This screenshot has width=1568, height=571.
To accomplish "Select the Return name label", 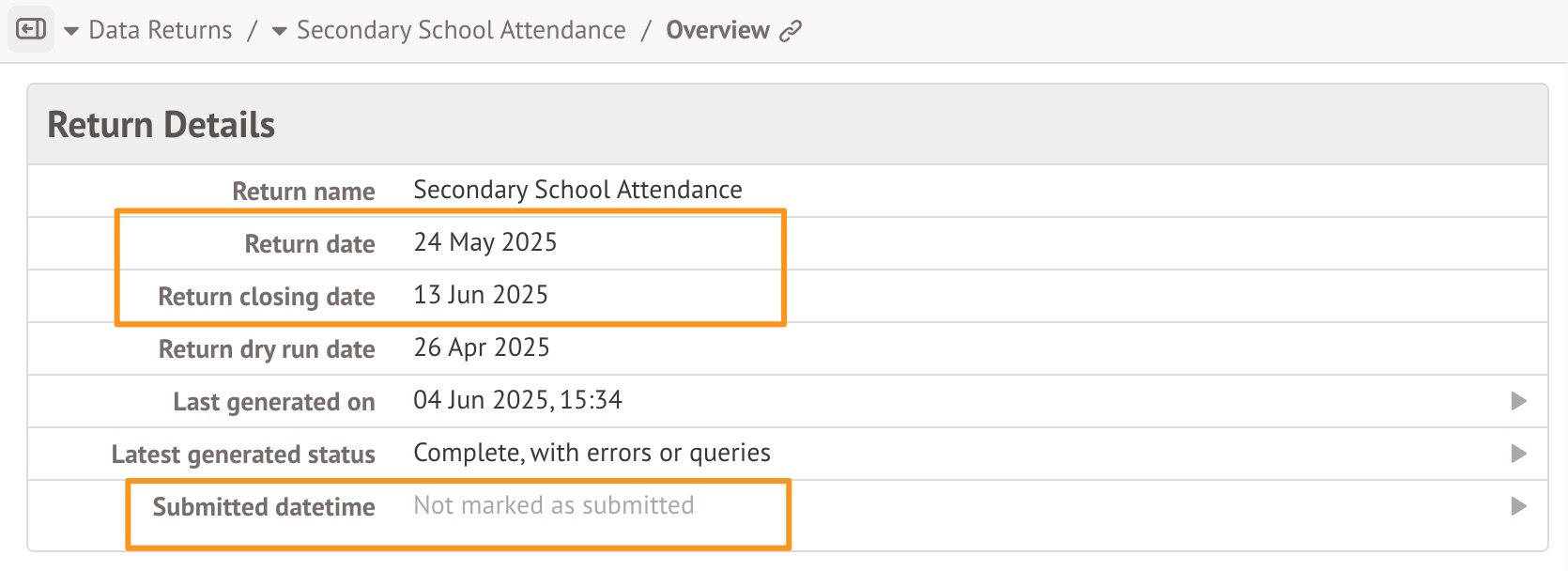I will pos(303,192).
